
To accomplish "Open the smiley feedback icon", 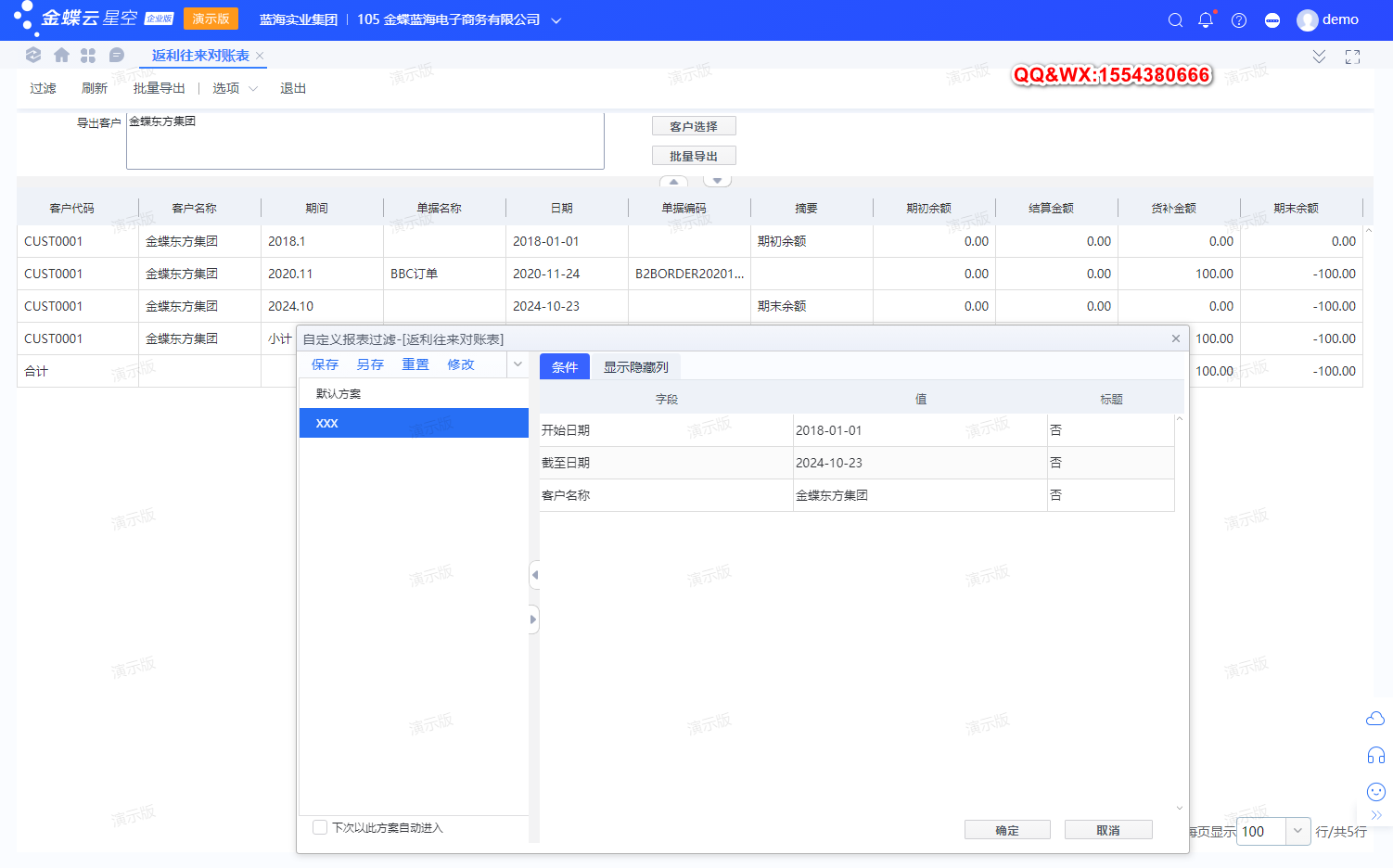I will point(1375,791).
